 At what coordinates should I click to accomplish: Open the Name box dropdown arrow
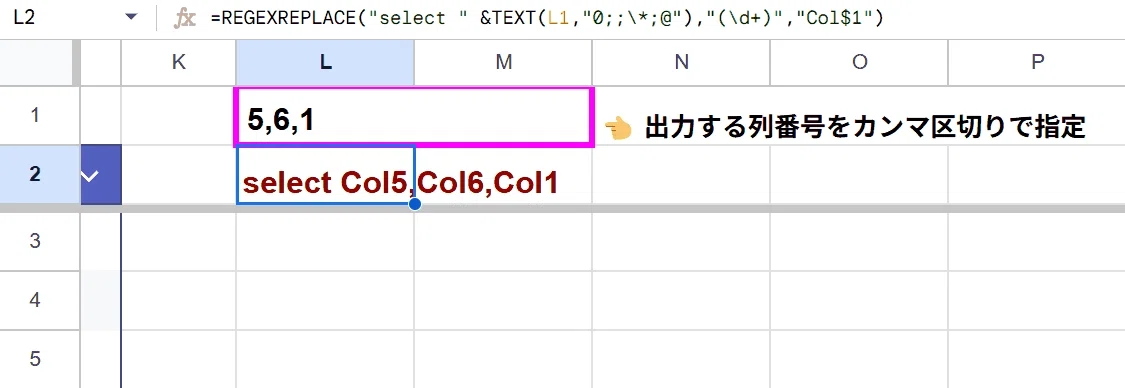131,18
